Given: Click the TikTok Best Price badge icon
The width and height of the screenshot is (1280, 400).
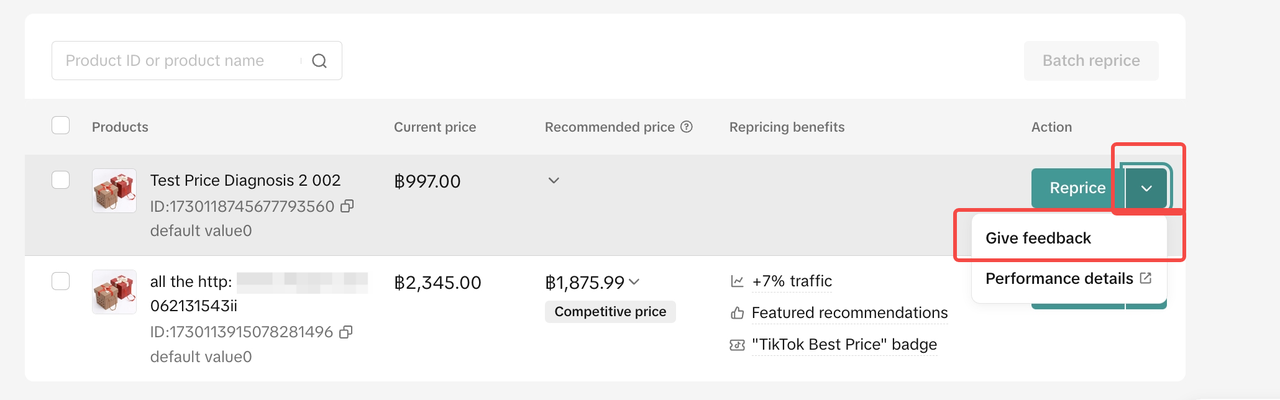Looking at the screenshot, I should point(737,345).
